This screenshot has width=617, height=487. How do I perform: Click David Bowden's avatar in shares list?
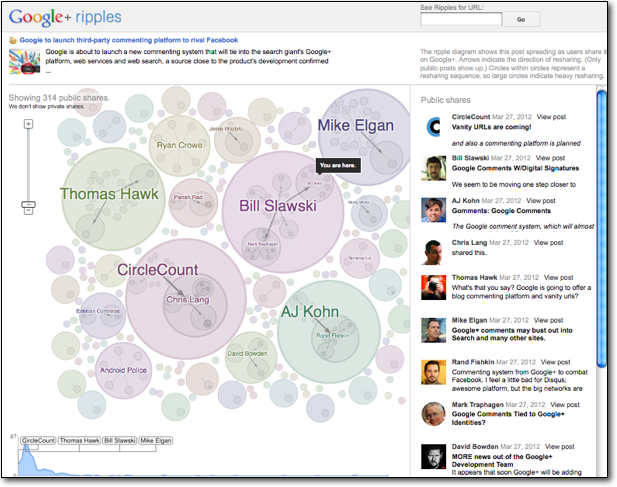pos(433,455)
